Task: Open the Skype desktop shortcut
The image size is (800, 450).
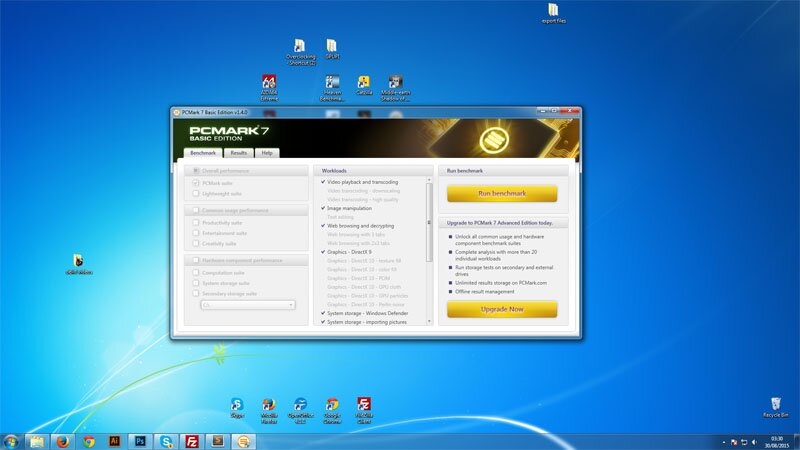Action: pos(237,408)
